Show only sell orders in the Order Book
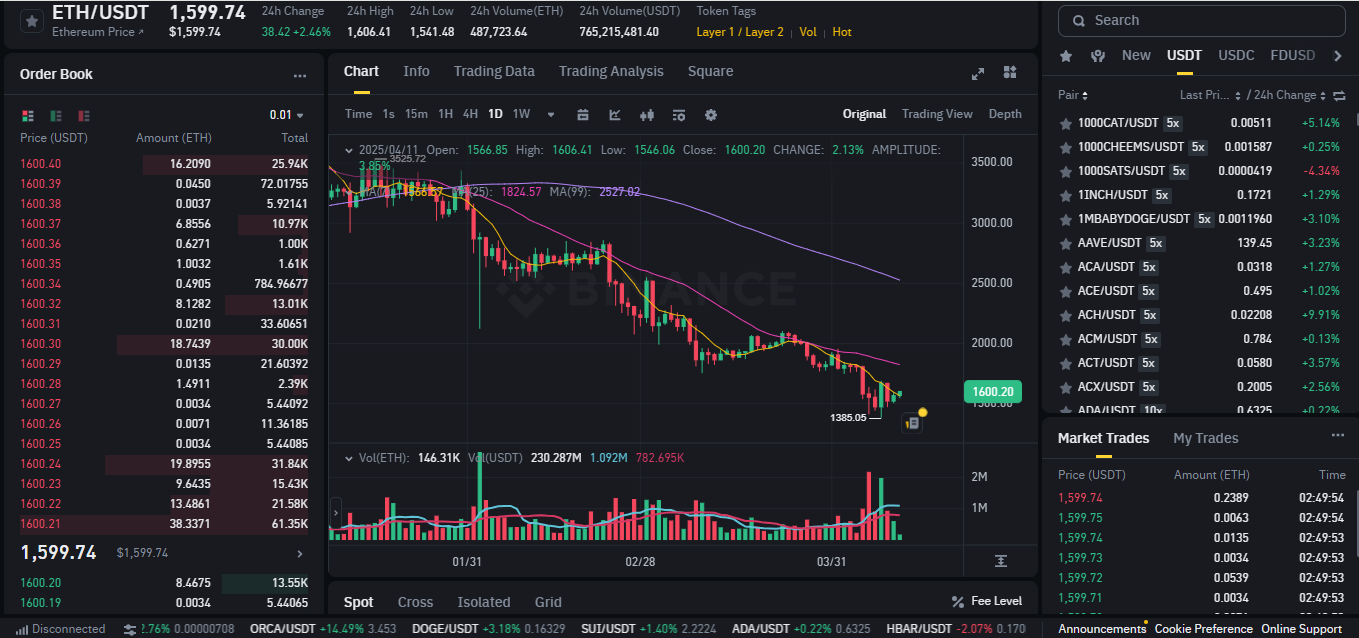 [83, 115]
